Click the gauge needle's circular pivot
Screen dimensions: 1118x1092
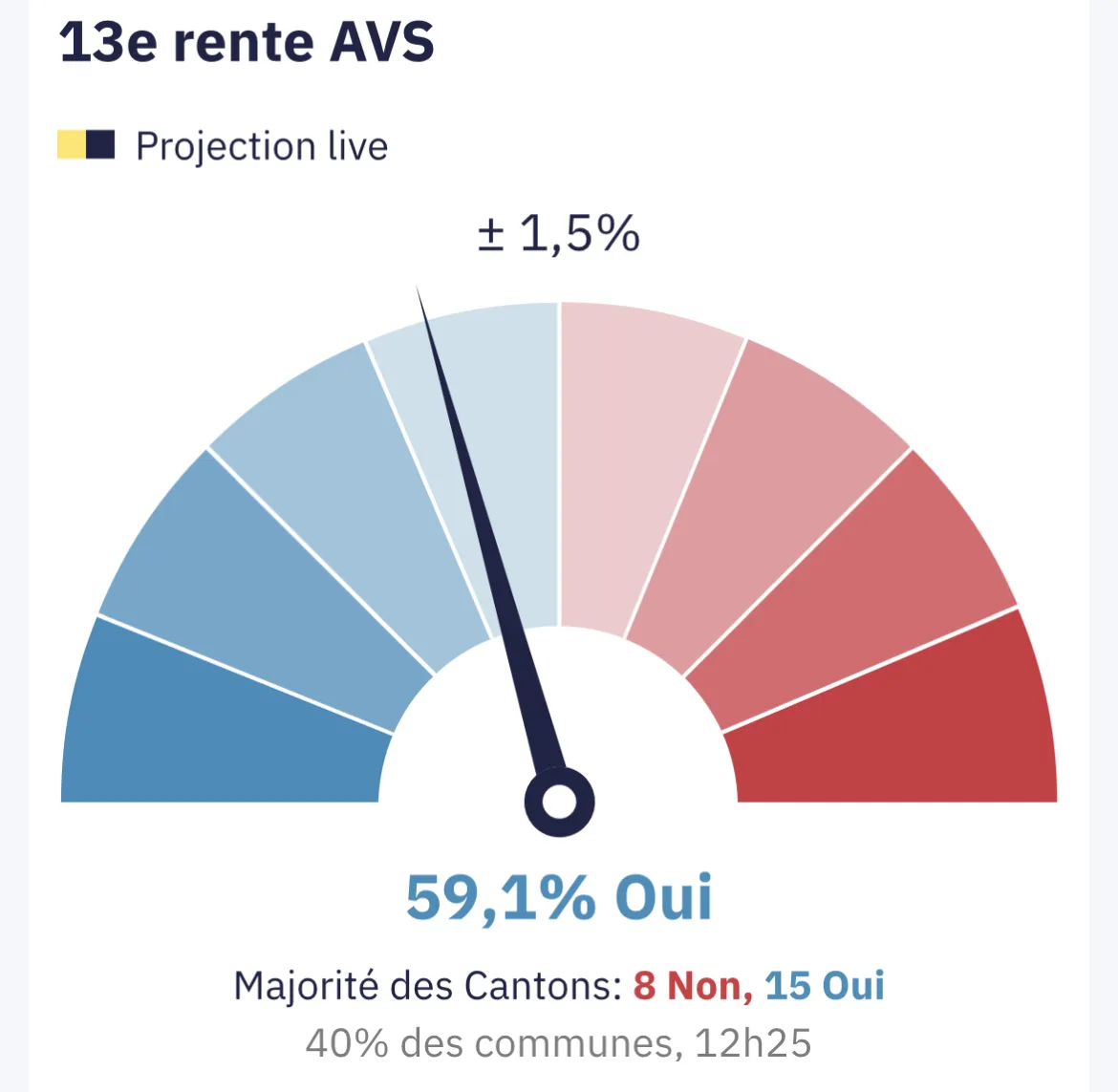point(560,802)
